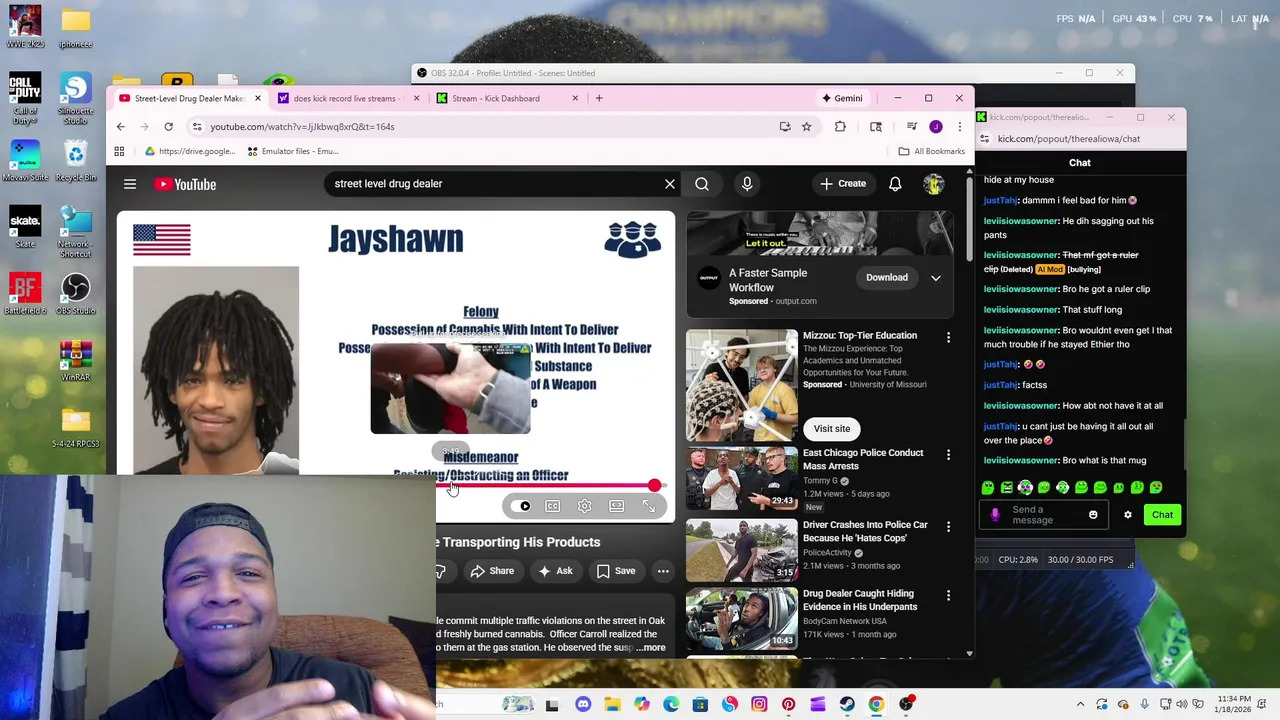Enter video fullscreen mode
The width and height of the screenshot is (1280, 720).
point(648,506)
